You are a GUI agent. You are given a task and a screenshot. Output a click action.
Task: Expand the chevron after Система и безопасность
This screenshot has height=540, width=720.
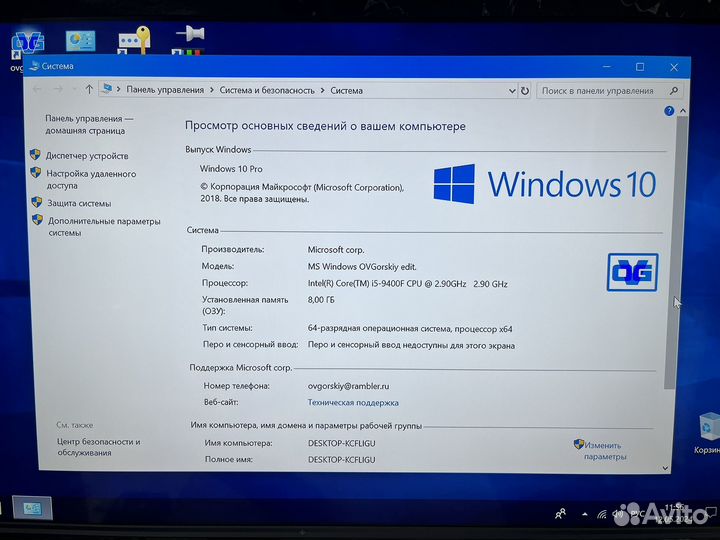323,90
